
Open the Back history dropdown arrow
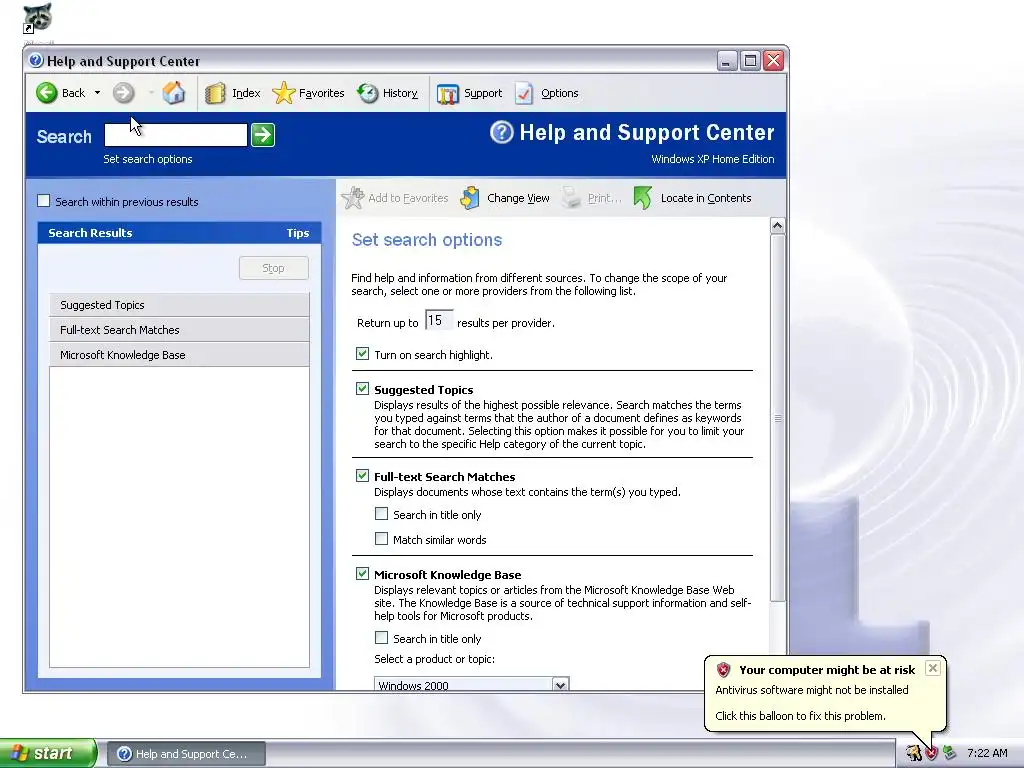[97, 93]
